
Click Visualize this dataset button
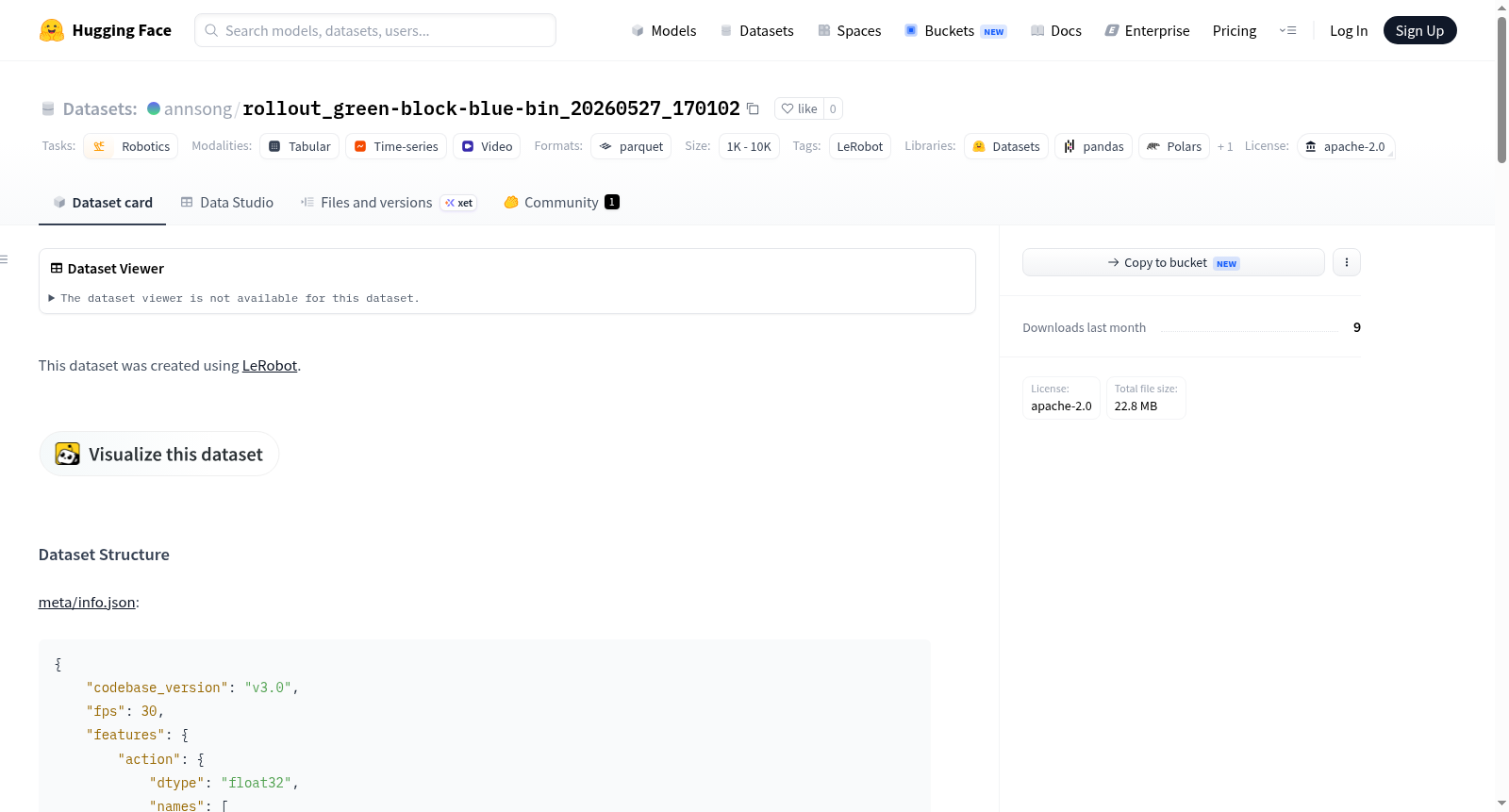[x=158, y=454]
